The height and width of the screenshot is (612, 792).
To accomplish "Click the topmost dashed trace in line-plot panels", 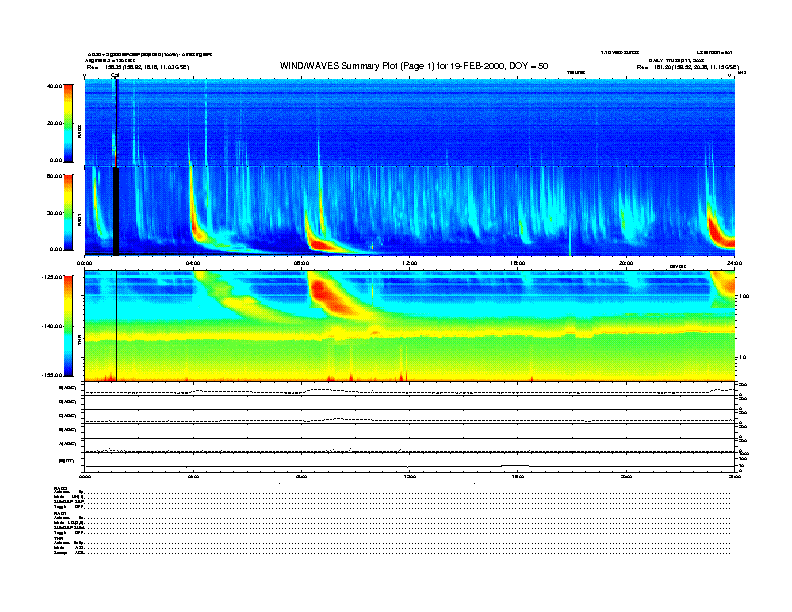I will [x=409, y=391].
